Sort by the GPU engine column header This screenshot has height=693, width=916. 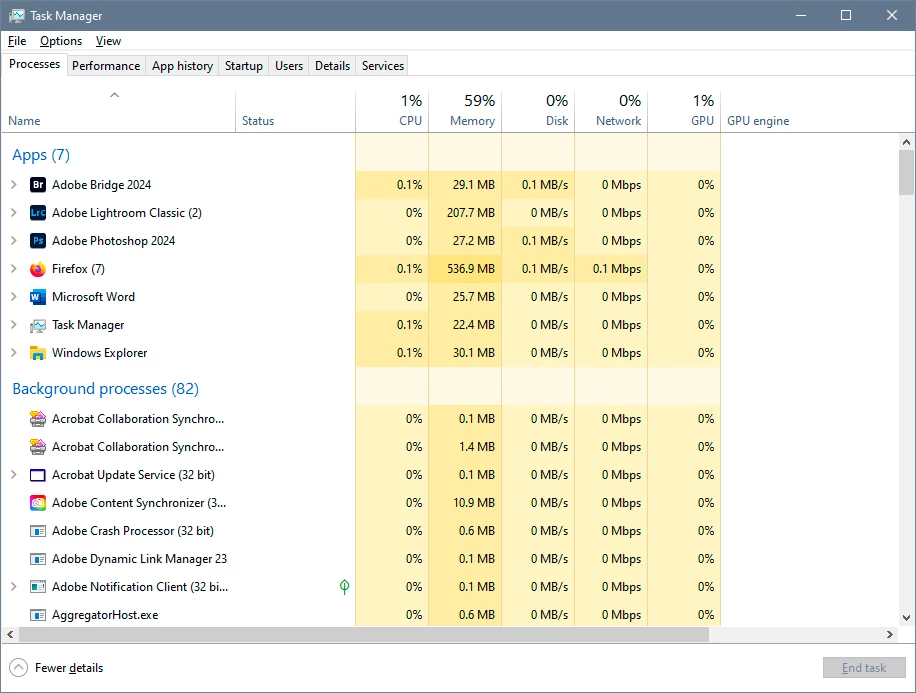point(758,120)
